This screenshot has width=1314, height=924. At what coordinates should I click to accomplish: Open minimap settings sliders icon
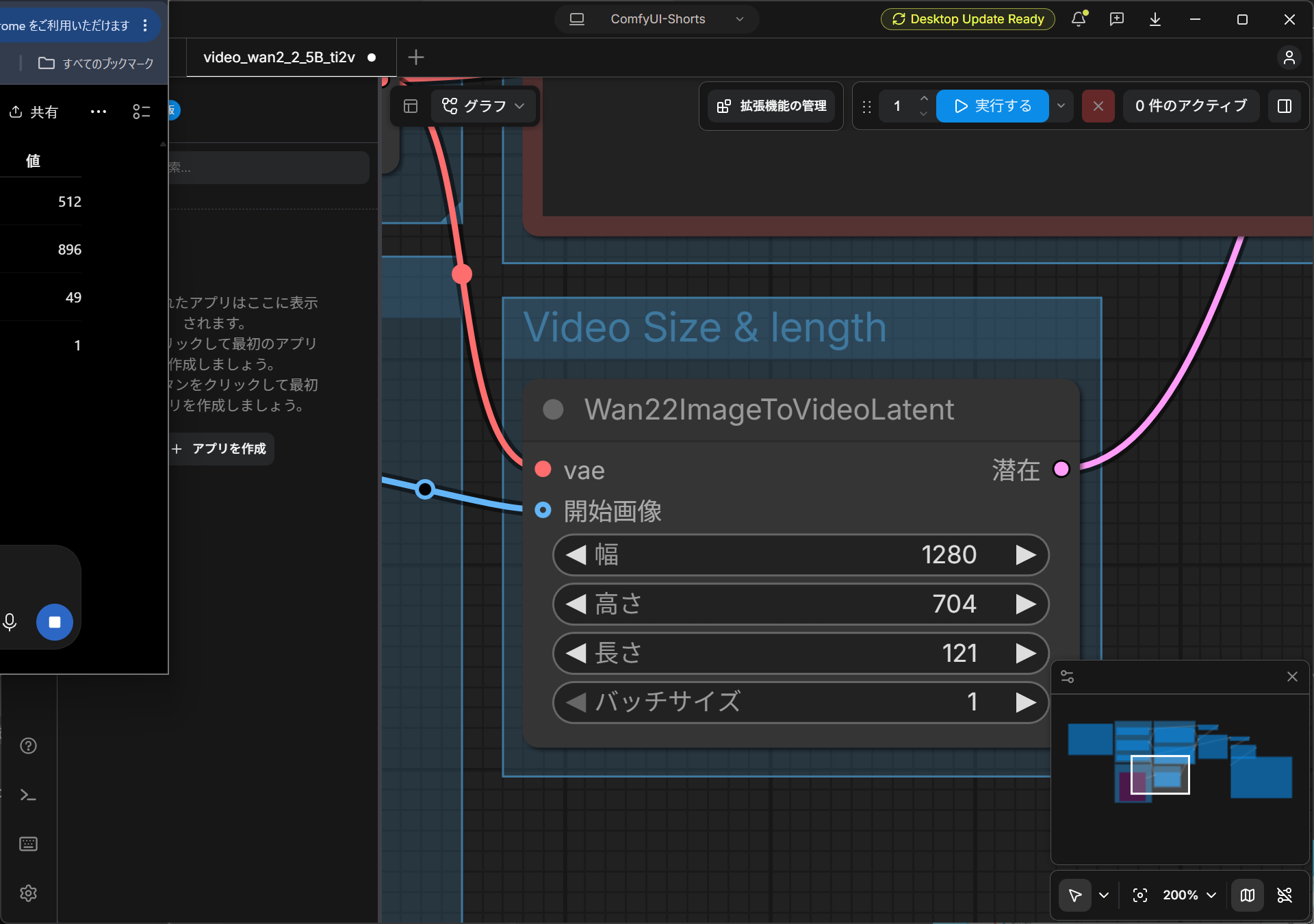point(1067,676)
